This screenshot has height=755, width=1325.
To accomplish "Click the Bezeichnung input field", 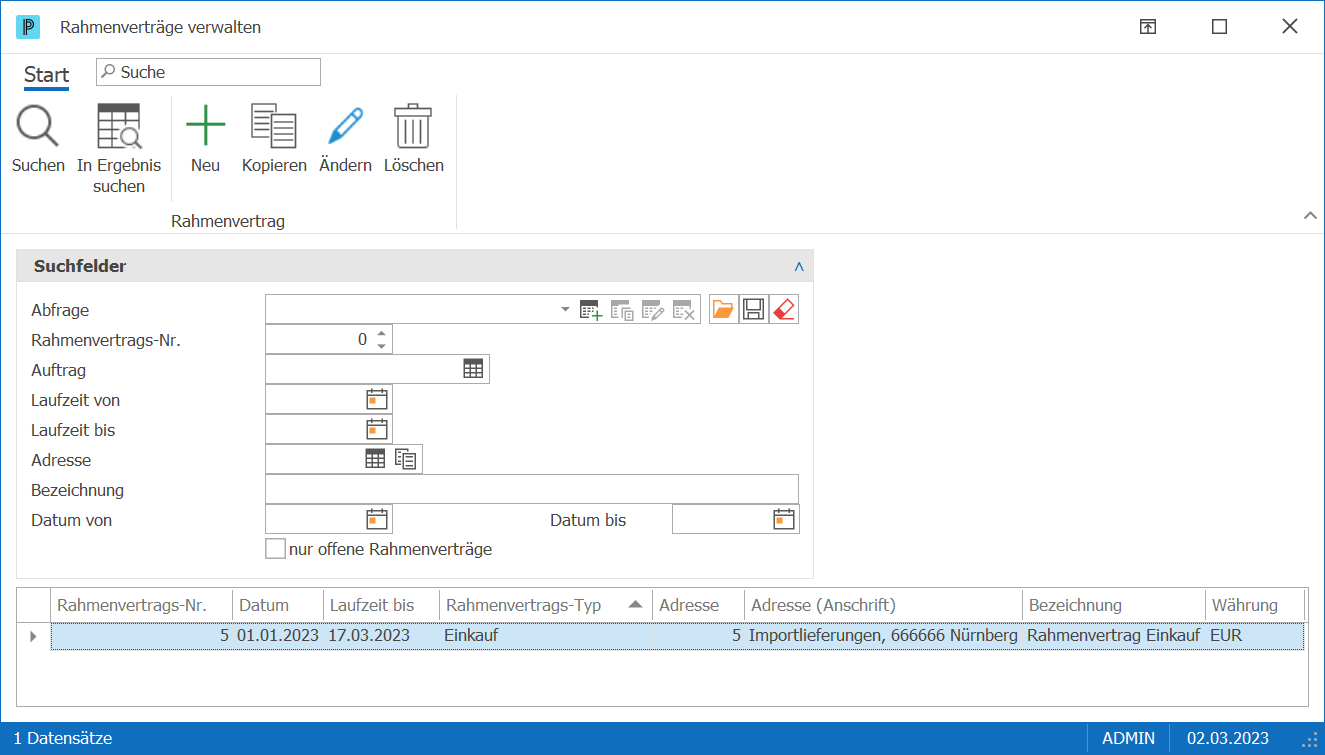I will click(532, 489).
